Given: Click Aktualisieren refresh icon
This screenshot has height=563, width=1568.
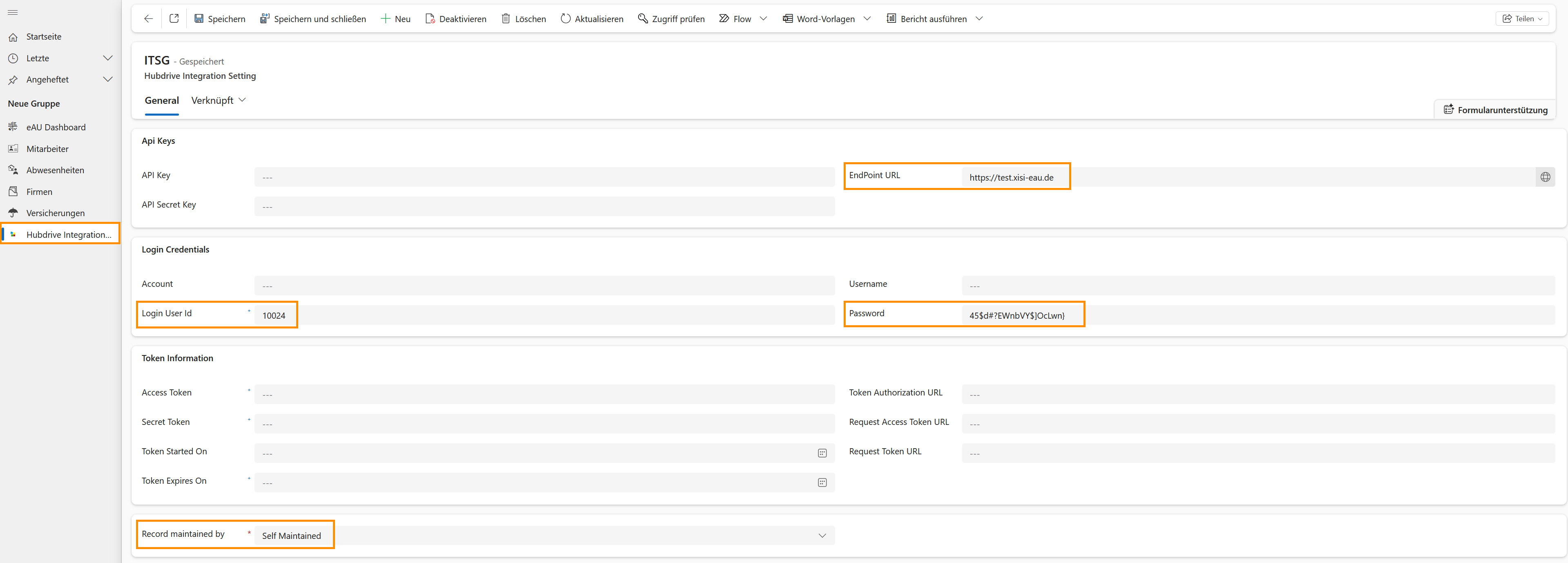Looking at the screenshot, I should 565,19.
